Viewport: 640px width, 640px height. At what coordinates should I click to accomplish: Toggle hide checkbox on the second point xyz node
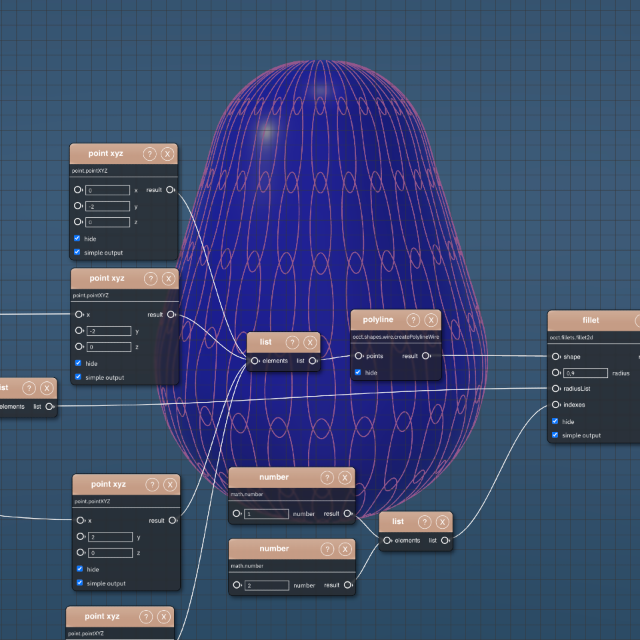click(78, 363)
